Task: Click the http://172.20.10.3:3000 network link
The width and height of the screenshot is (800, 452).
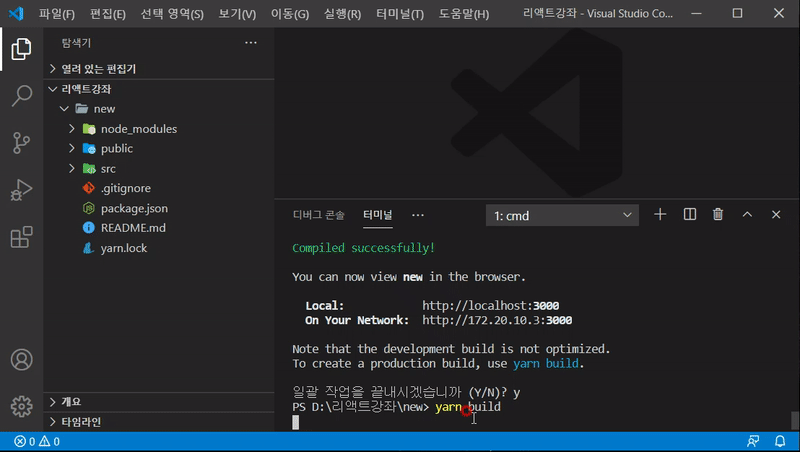Action: [497, 320]
